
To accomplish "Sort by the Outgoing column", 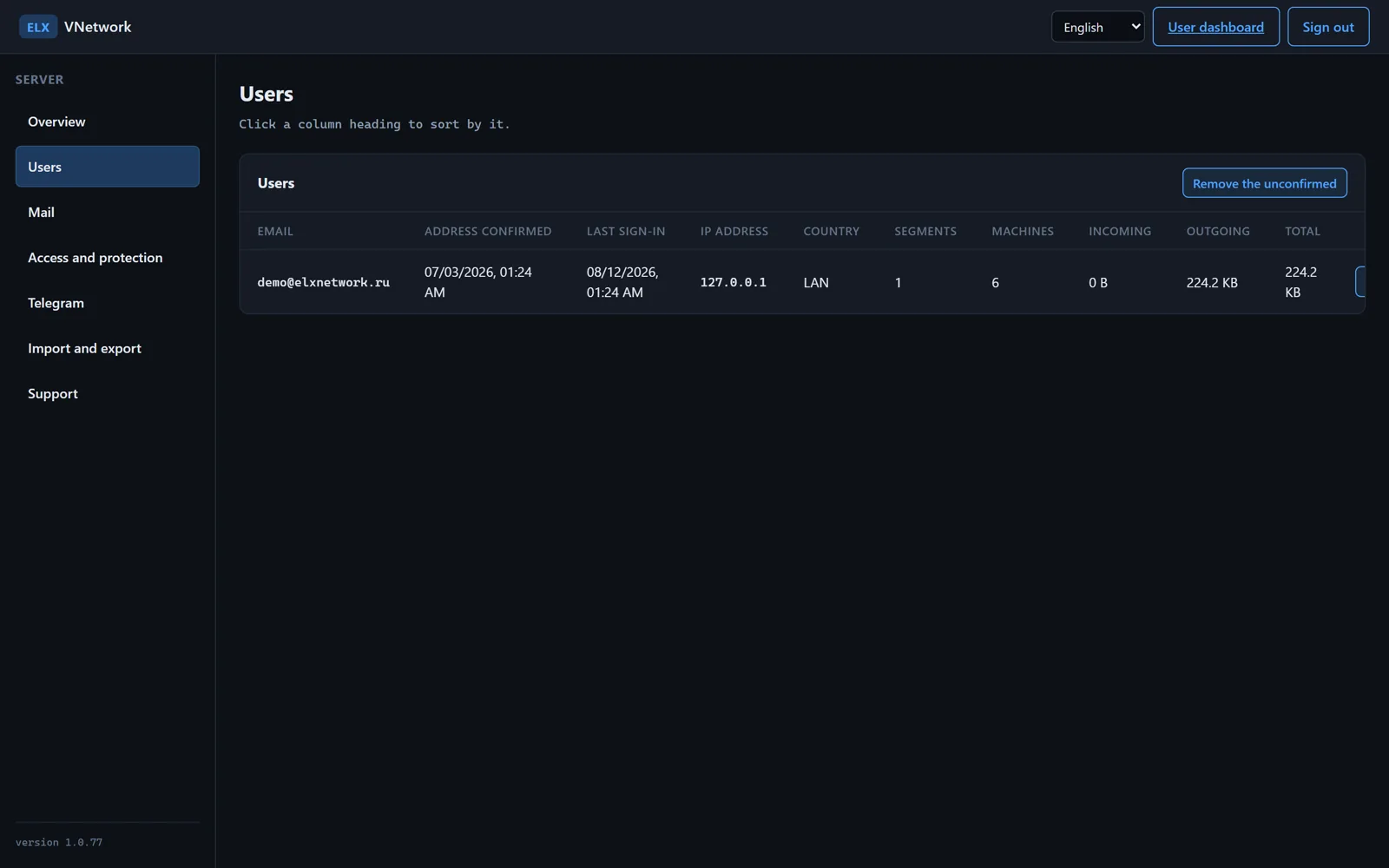I will click(1218, 231).
